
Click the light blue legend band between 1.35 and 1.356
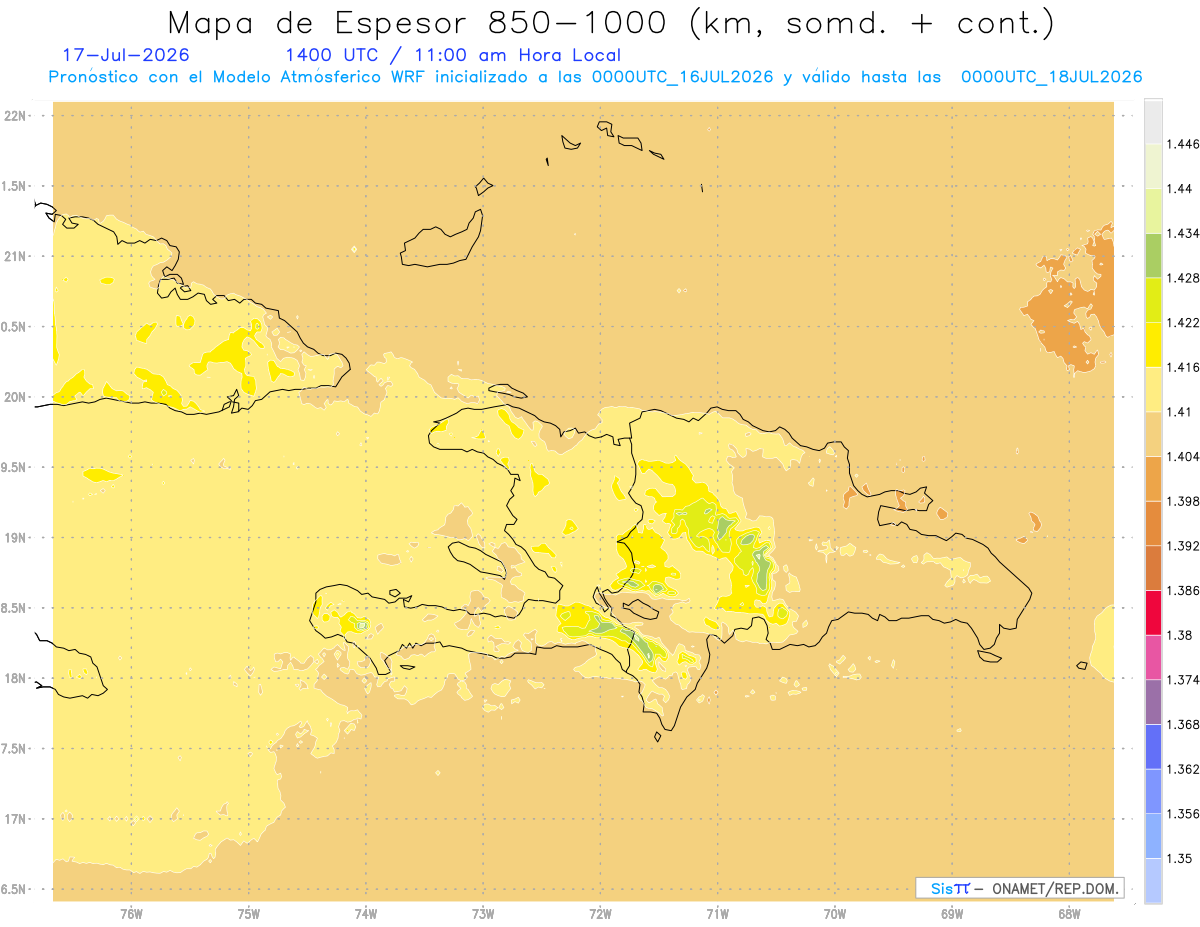(x=1153, y=835)
